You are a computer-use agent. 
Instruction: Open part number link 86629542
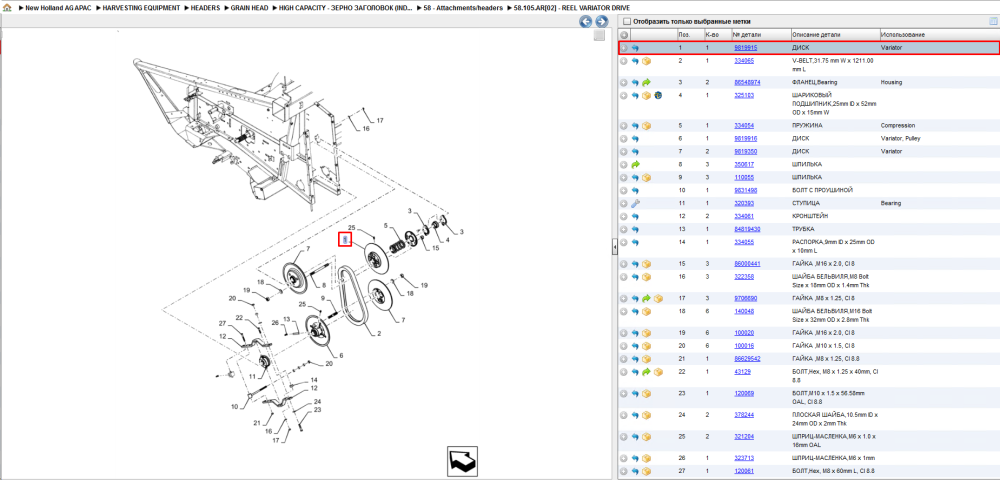tap(746, 359)
